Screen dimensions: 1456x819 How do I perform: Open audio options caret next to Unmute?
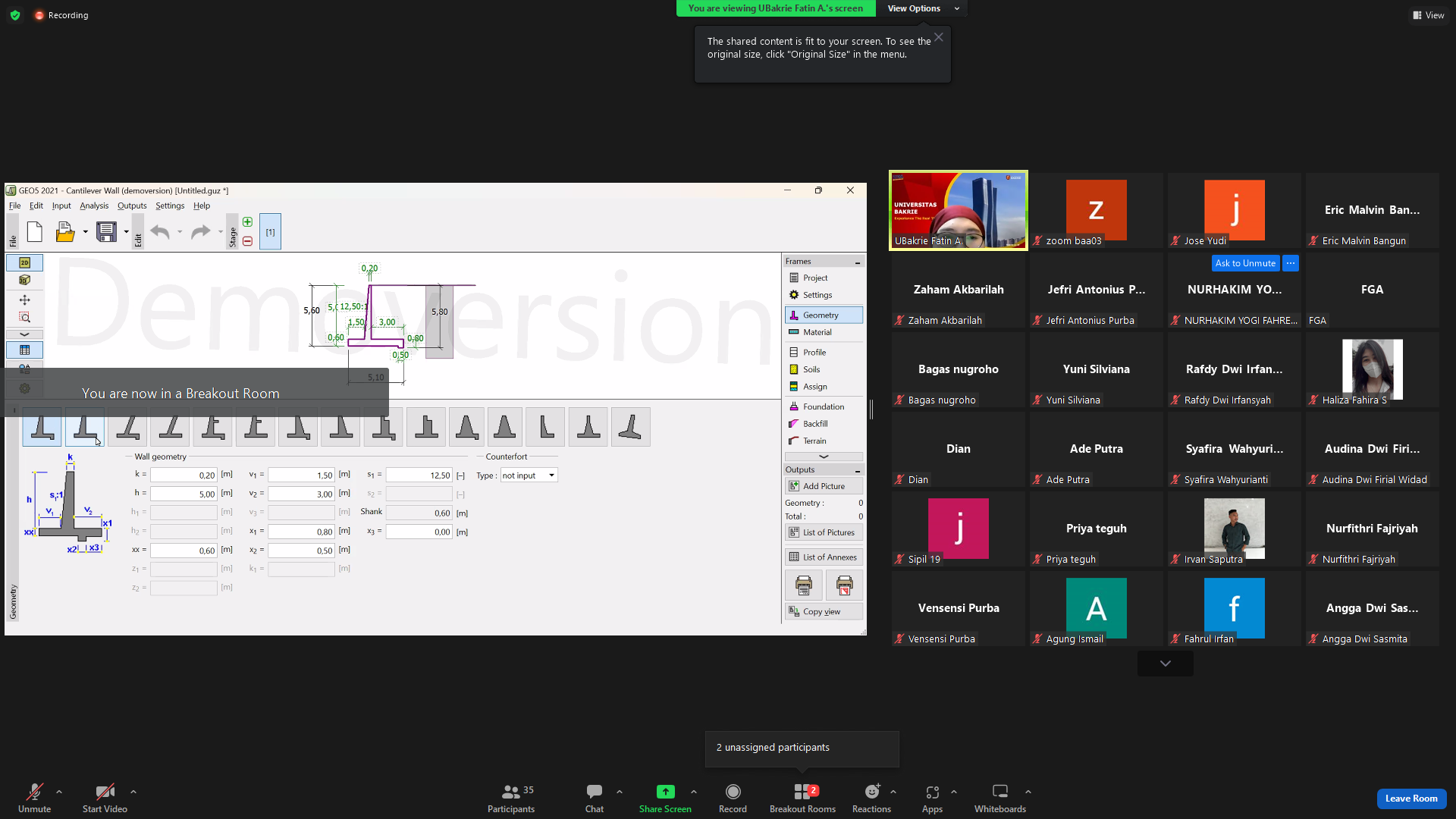pyautogui.click(x=59, y=792)
